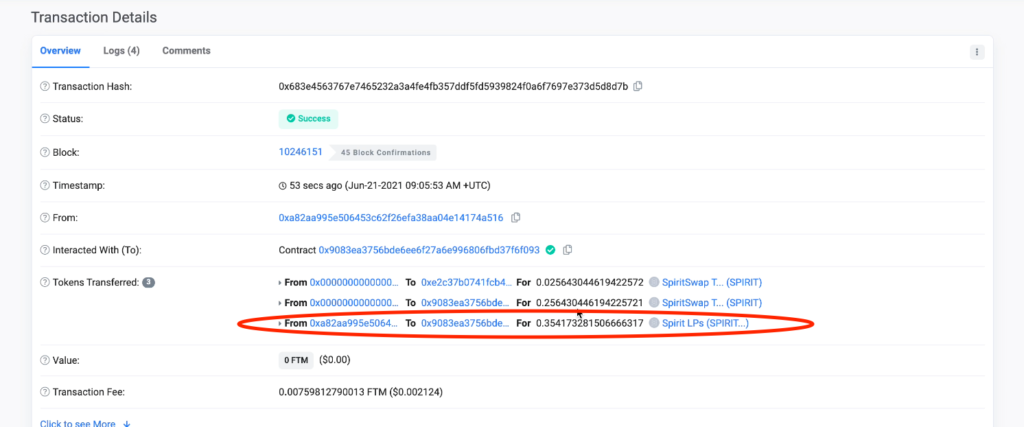1024x427 pixels.
Task: Expand arrow of first token transfer row
Action: tap(280, 283)
